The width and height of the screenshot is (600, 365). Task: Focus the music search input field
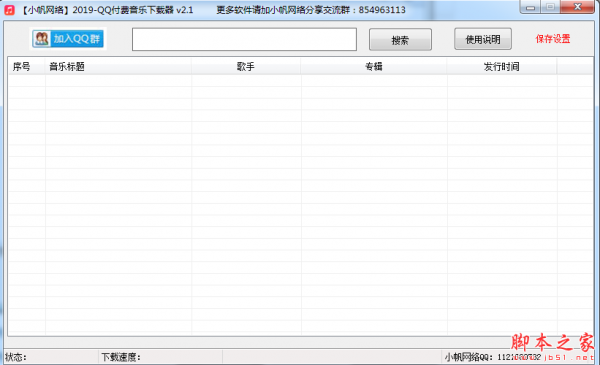point(244,39)
